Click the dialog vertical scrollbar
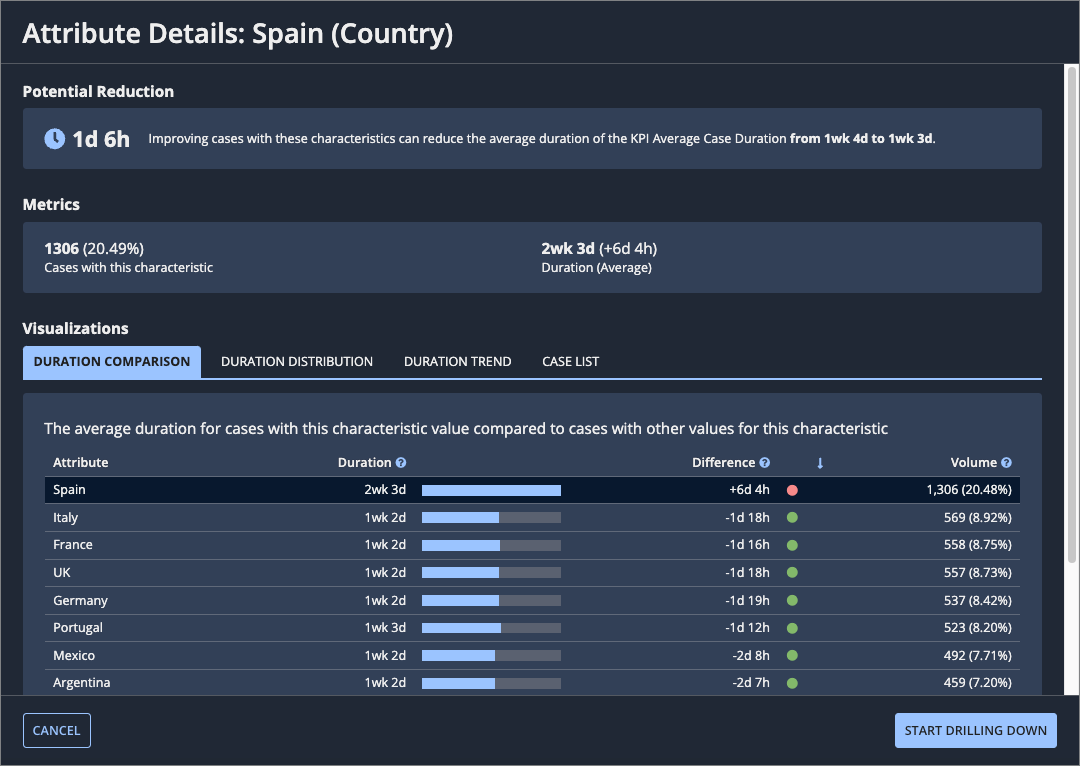Viewport: 1080px width, 766px height. [1071, 313]
